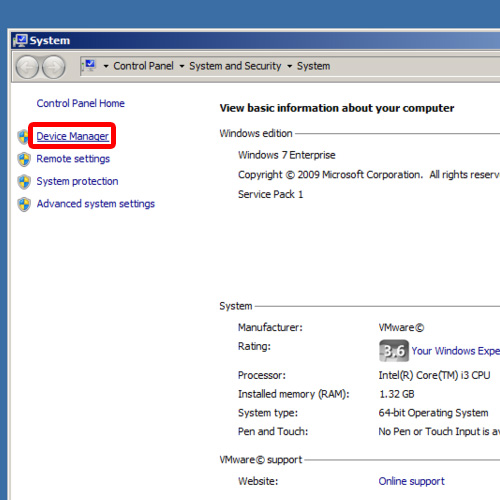Click the No Pen or Touch Input value

pos(439,431)
